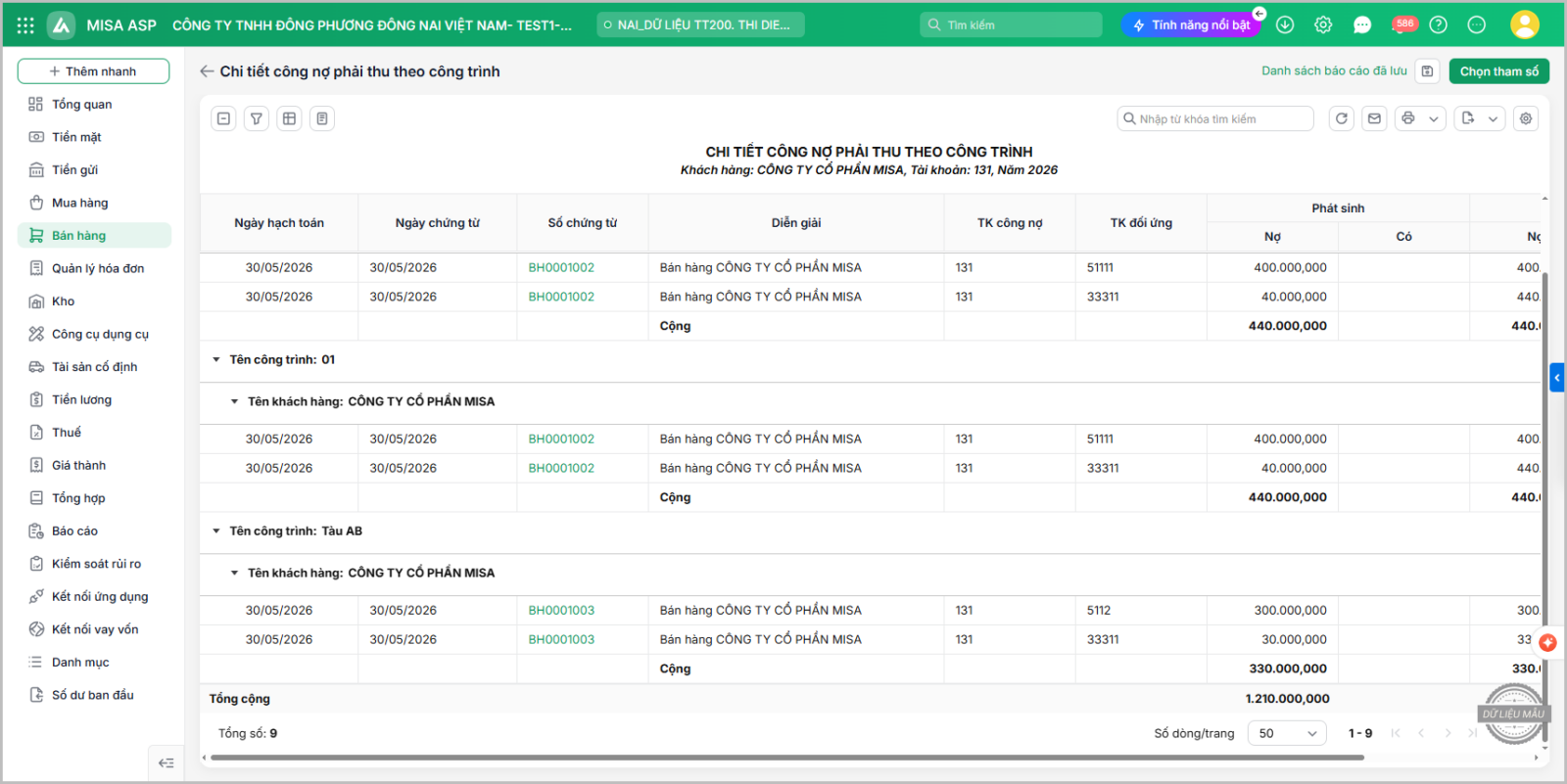The height and width of the screenshot is (784, 1567).
Task: Open the app grid launcher icon
Action: click(x=25, y=25)
